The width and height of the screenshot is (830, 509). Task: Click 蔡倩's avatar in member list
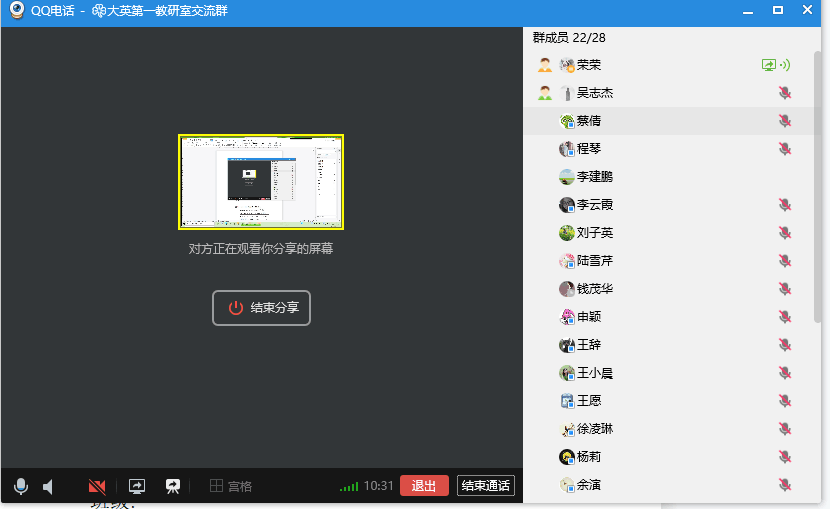pos(567,121)
